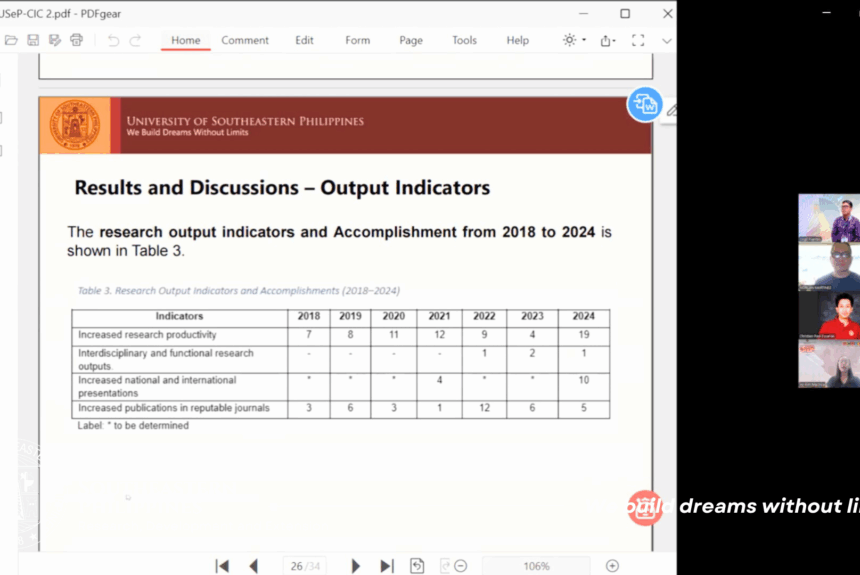Open the Form tab
The height and width of the screenshot is (575, 860).
358,40
